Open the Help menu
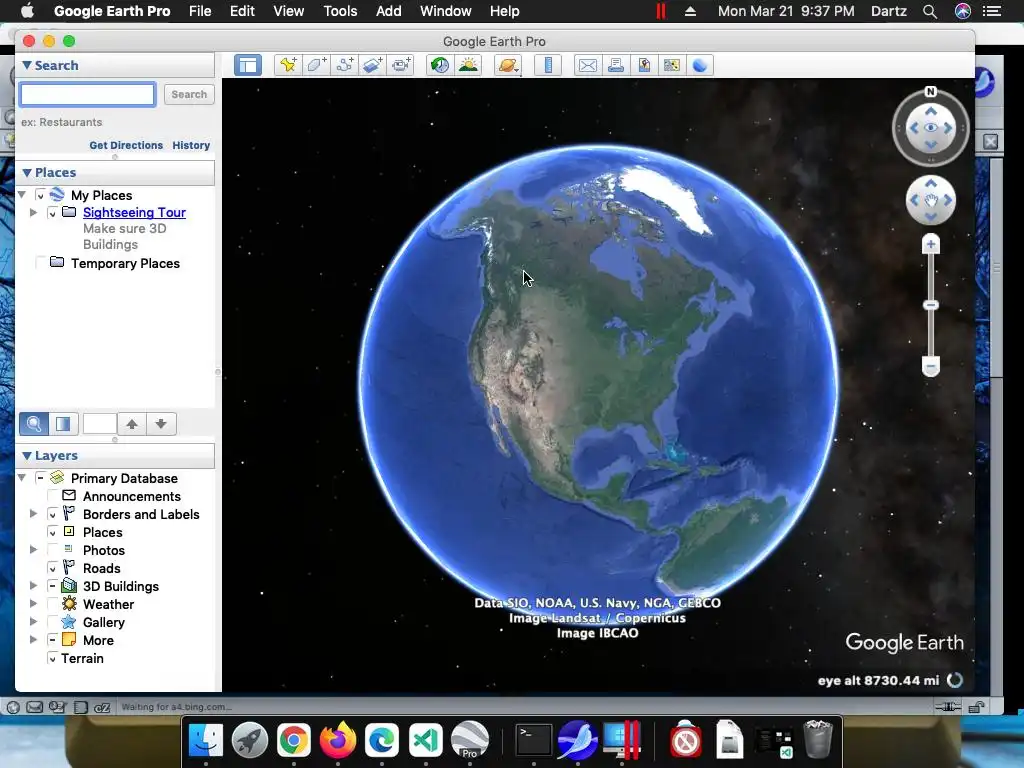Screen dimensions: 1024x768 click(505, 11)
